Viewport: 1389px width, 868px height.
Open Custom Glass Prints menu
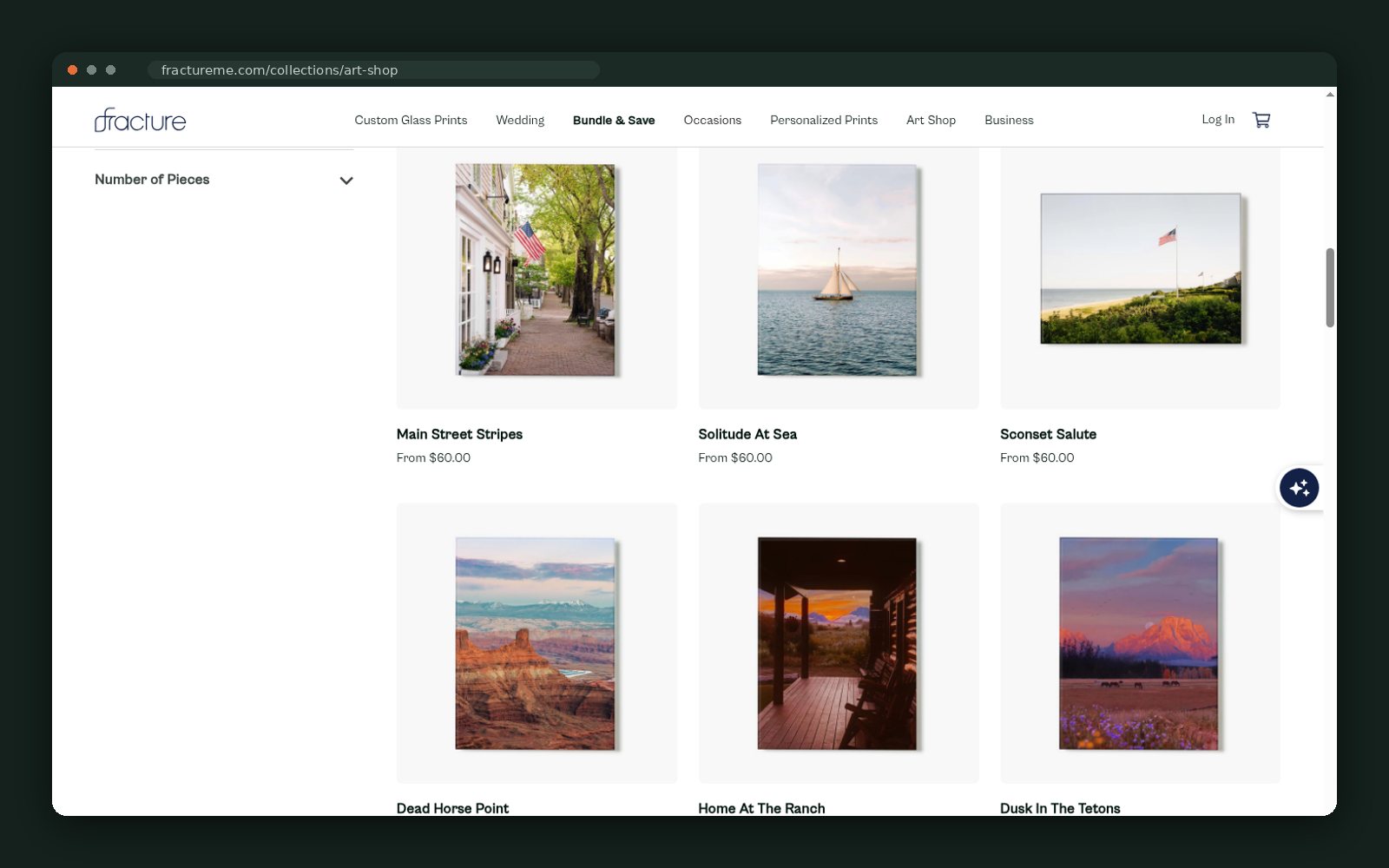411,120
